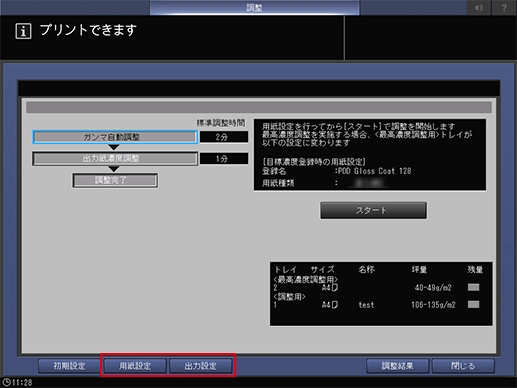Screen dimensions: 517x388
Task: Click the 40-49g/m2 weight for tray 2
Action: [433, 288]
